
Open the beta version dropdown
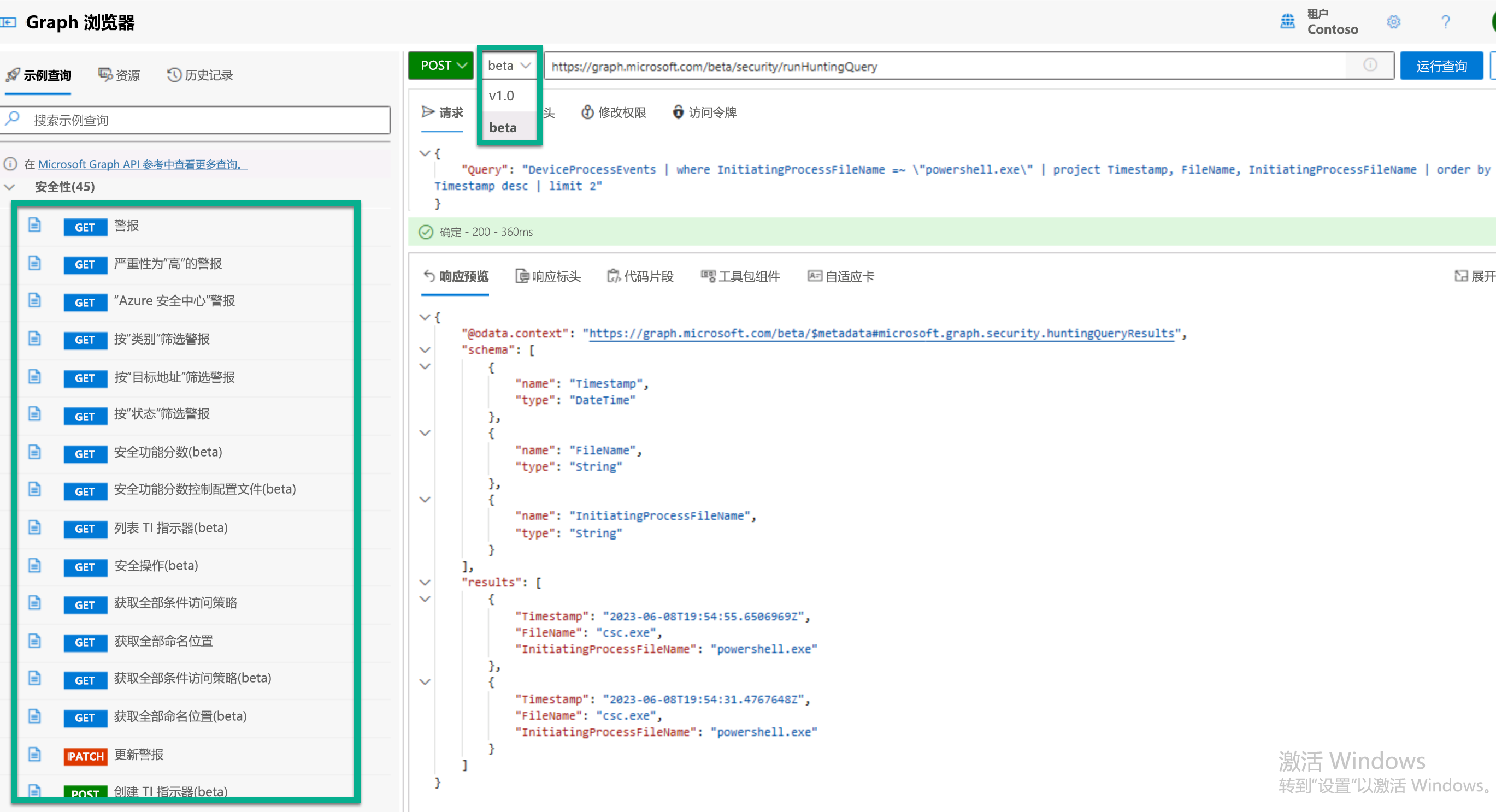(509, 65)
